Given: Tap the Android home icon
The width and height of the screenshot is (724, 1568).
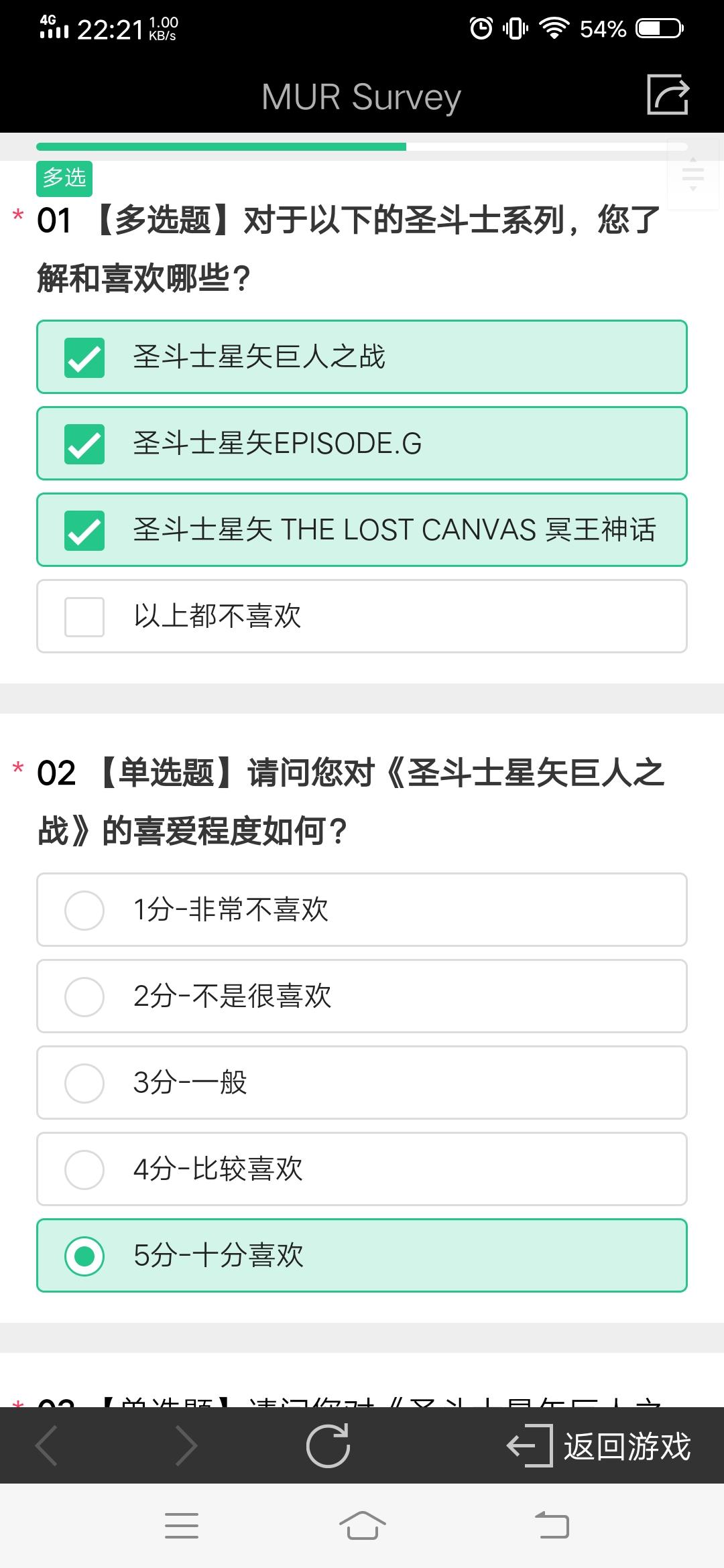Looking at the screenshot, I should coord(362,1526).
